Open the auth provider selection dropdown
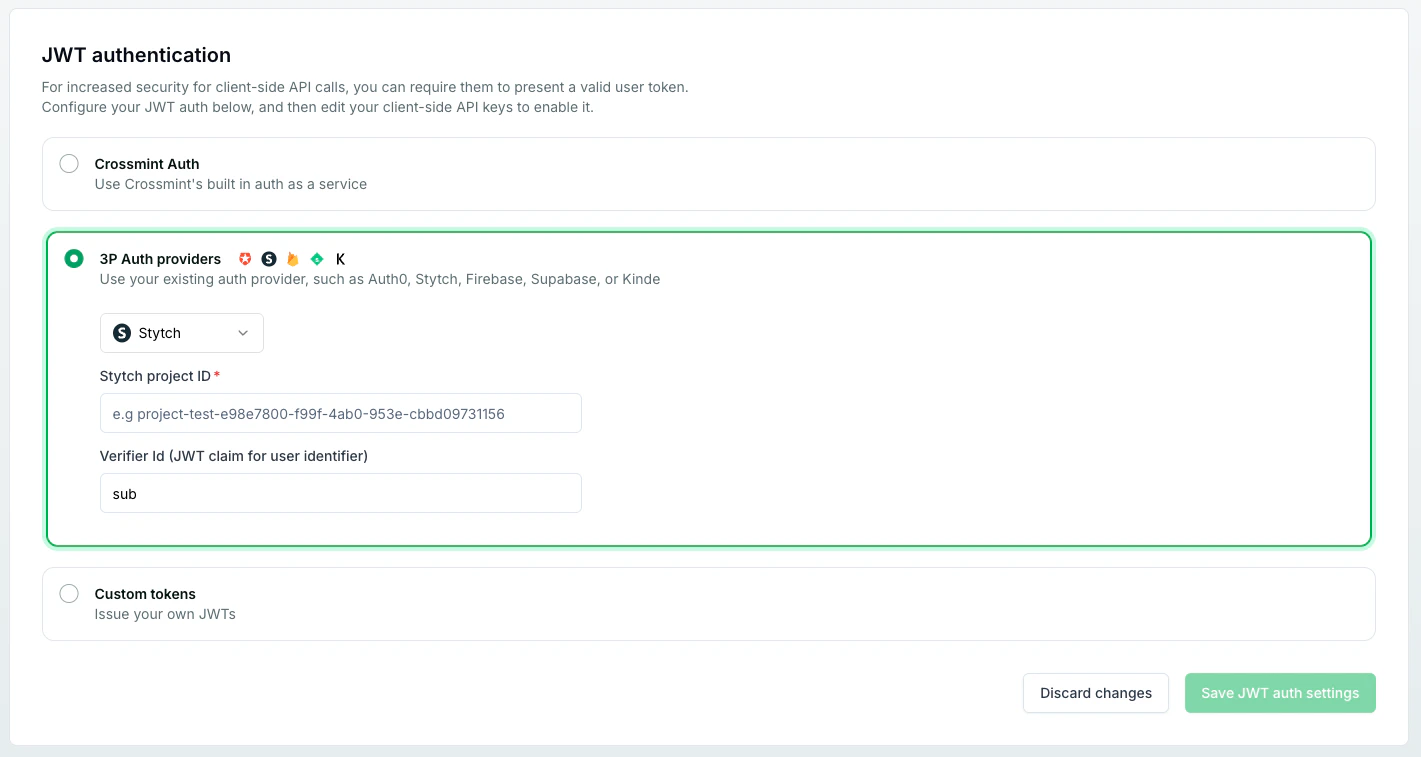1421x757 pixels. (181, 332)
